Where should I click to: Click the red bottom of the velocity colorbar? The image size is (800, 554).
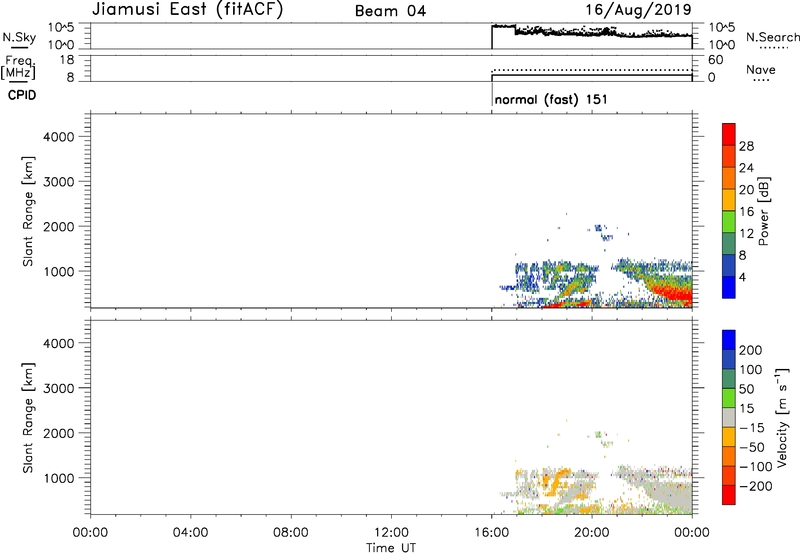729,495
